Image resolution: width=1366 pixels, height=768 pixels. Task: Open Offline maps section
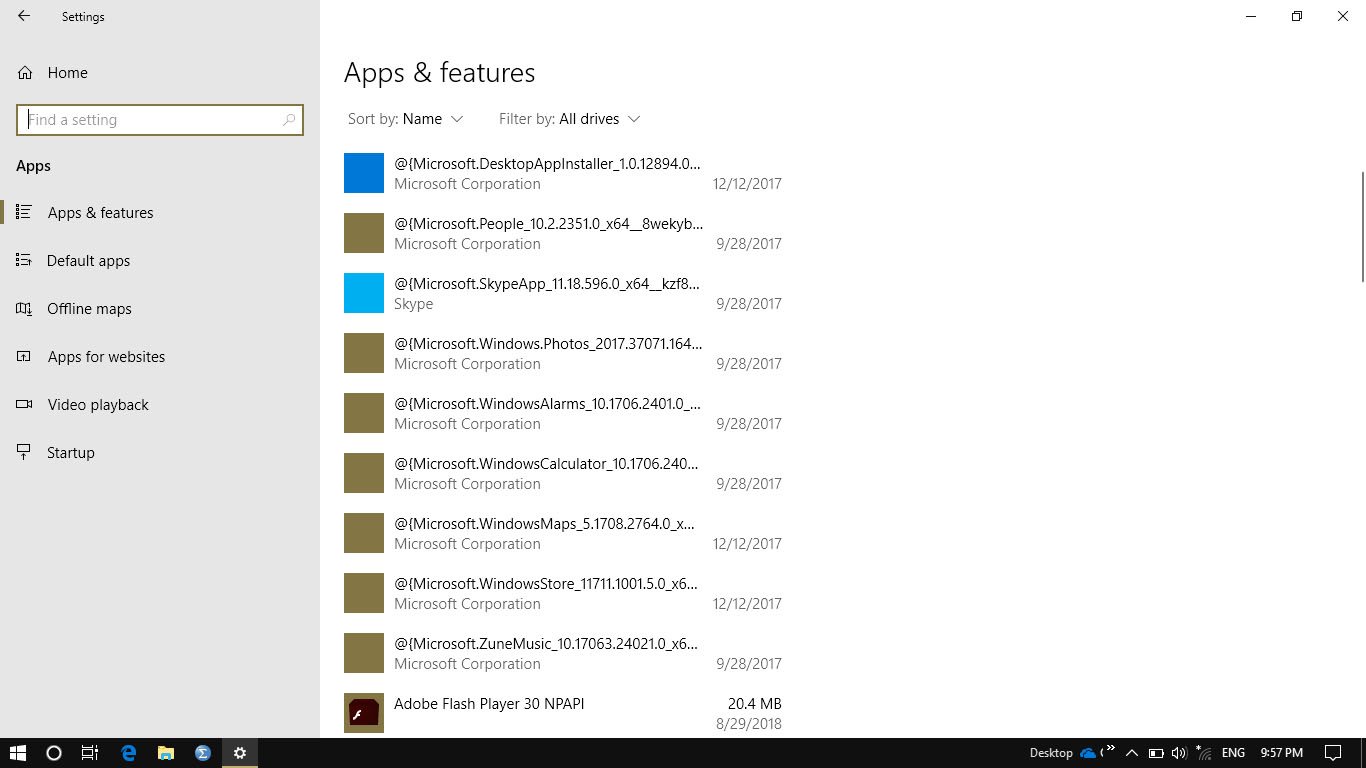coord(160,309)
